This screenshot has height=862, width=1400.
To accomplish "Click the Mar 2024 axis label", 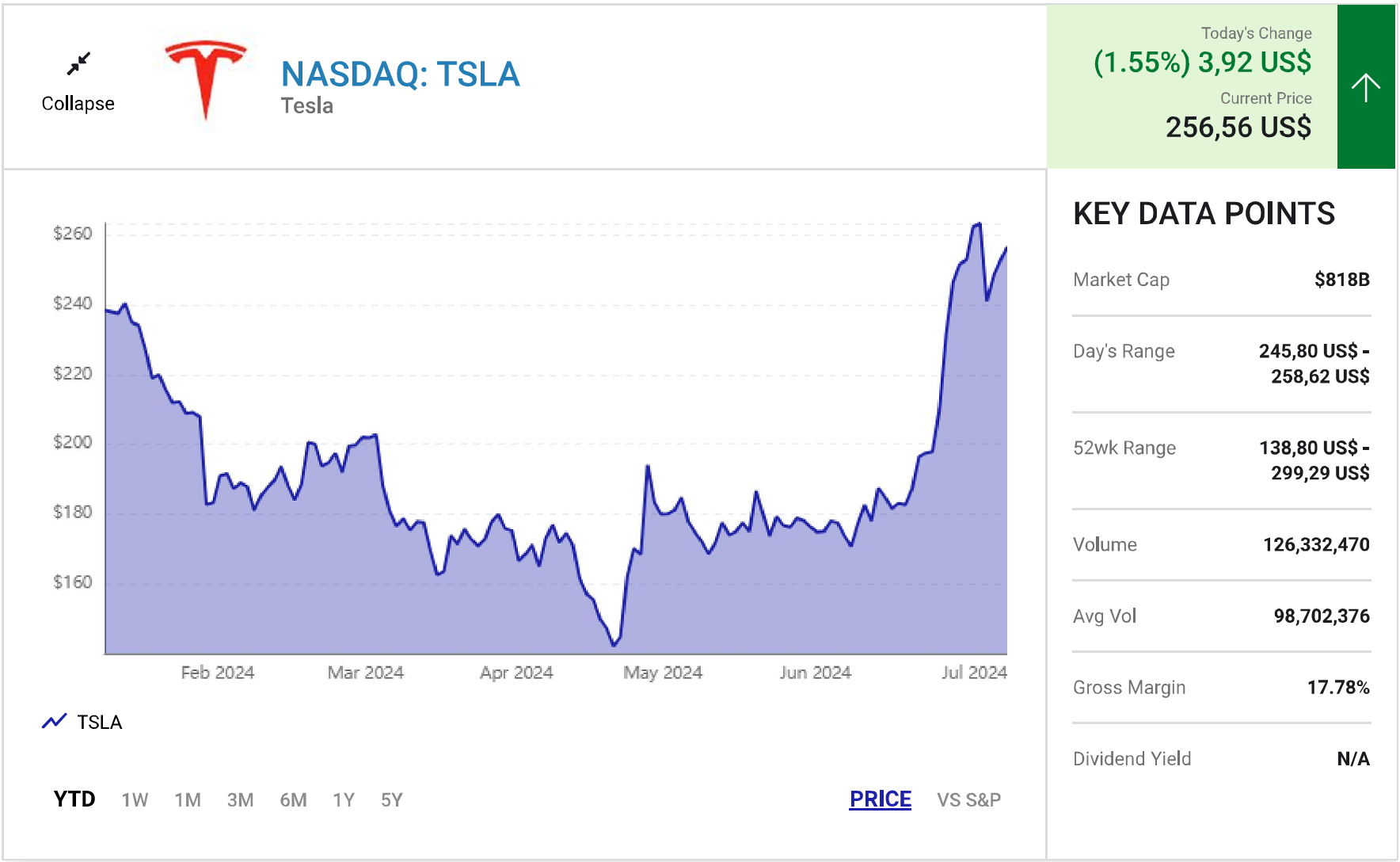I will click(365, 673).
